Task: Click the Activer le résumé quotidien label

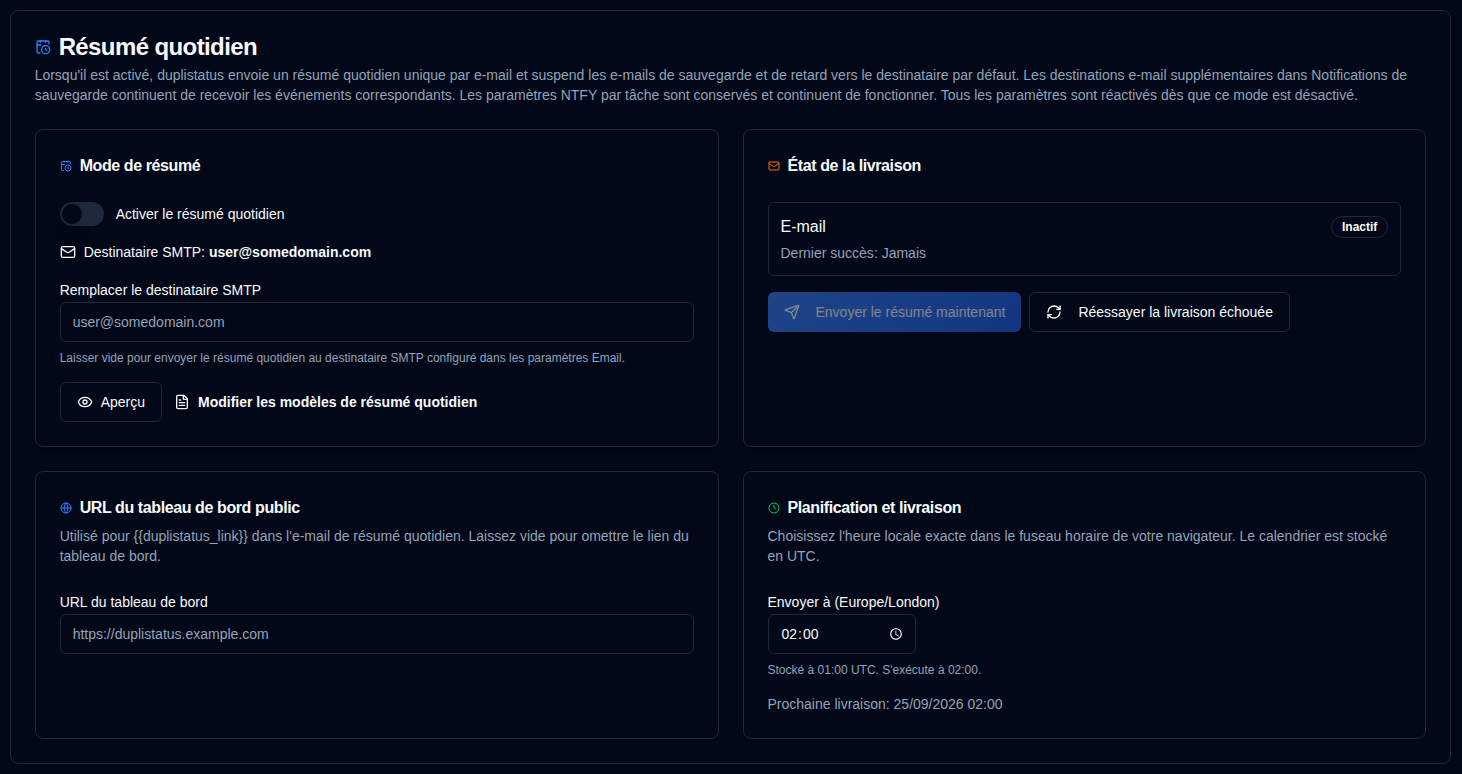Action: [200, 214]
